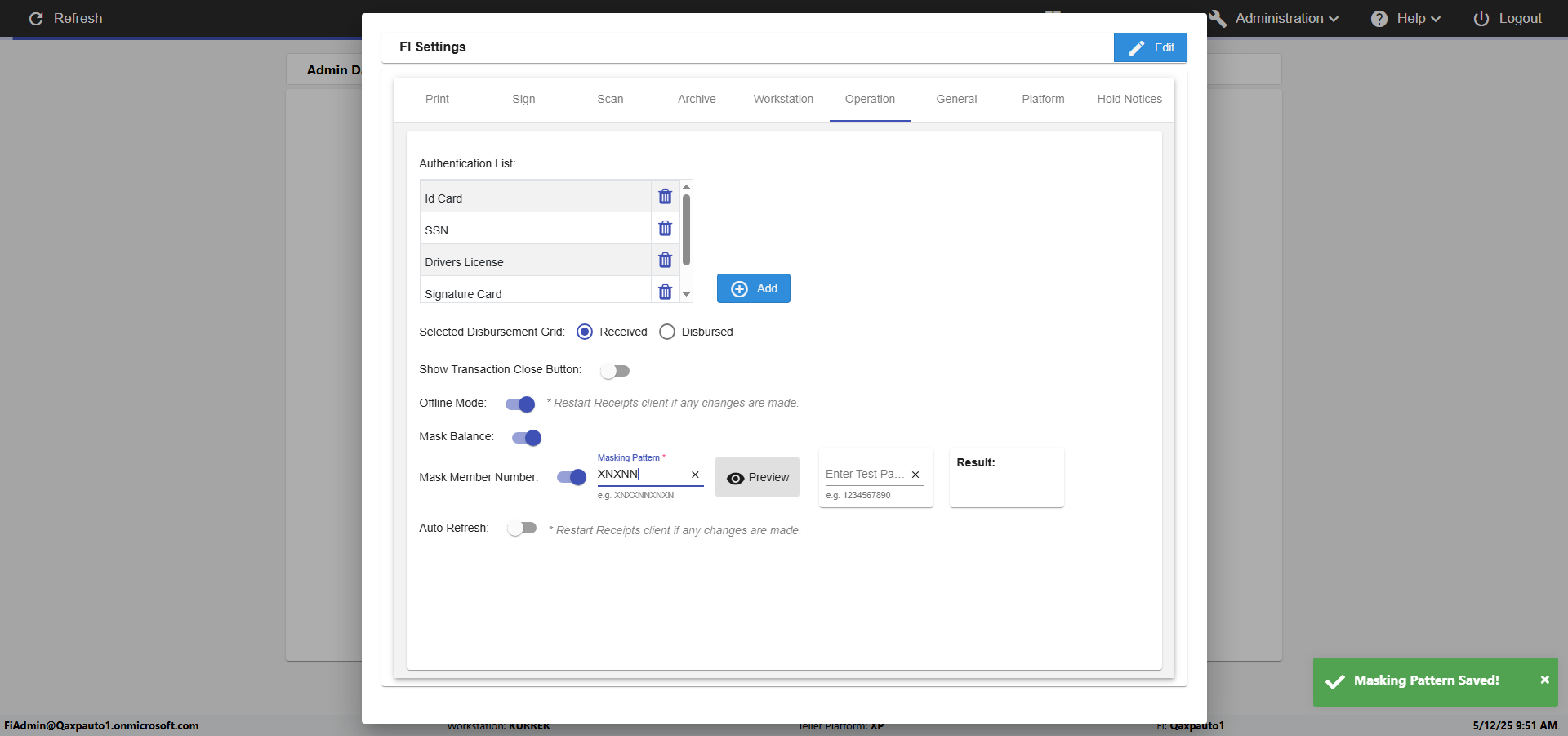Viewport: 1568px width, 736px height.
Task: Select the Received disbursement grid option
Action: (585, 332)
